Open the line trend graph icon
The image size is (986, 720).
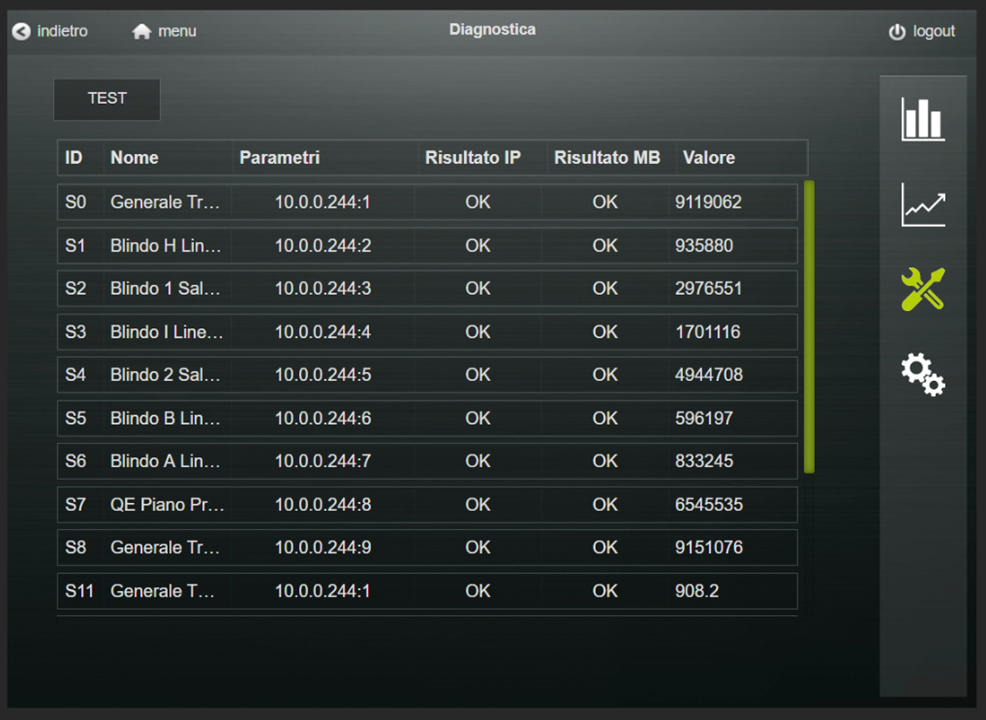(922, 205)
